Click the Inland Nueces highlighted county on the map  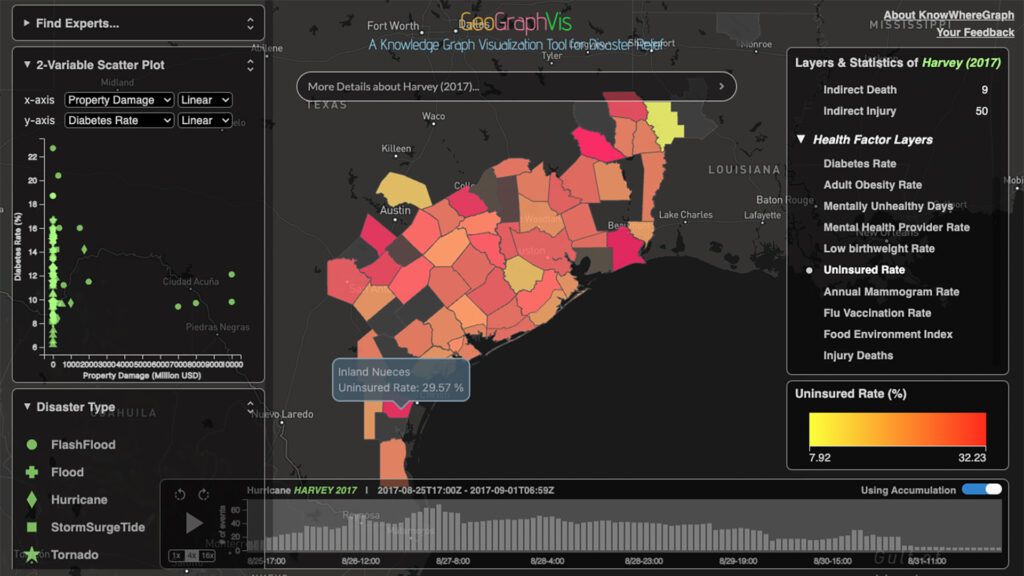click(x=396, y=410)
